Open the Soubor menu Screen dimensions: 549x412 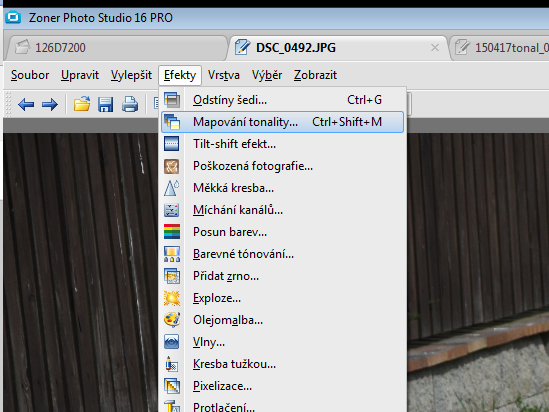30,75
